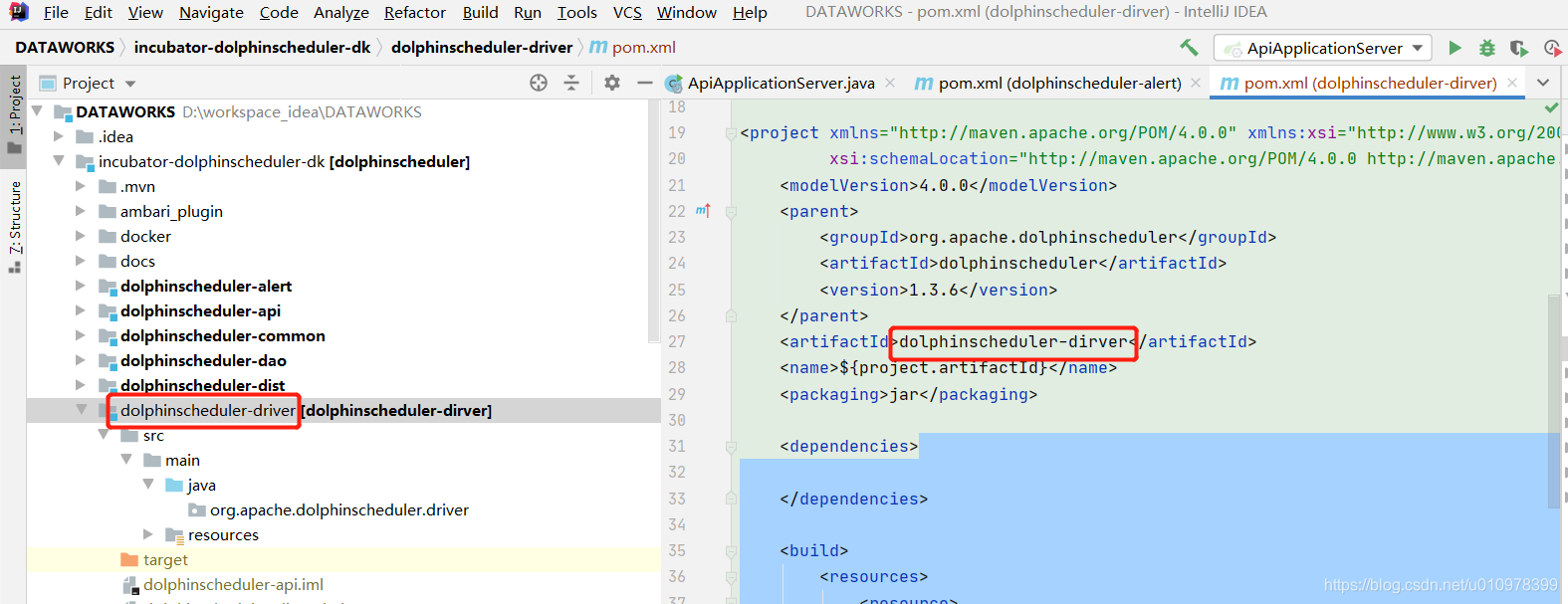Expand dolphinscheduler-alert module
This screenshot has height=604, width=1568.
click(x=81, y=286)
